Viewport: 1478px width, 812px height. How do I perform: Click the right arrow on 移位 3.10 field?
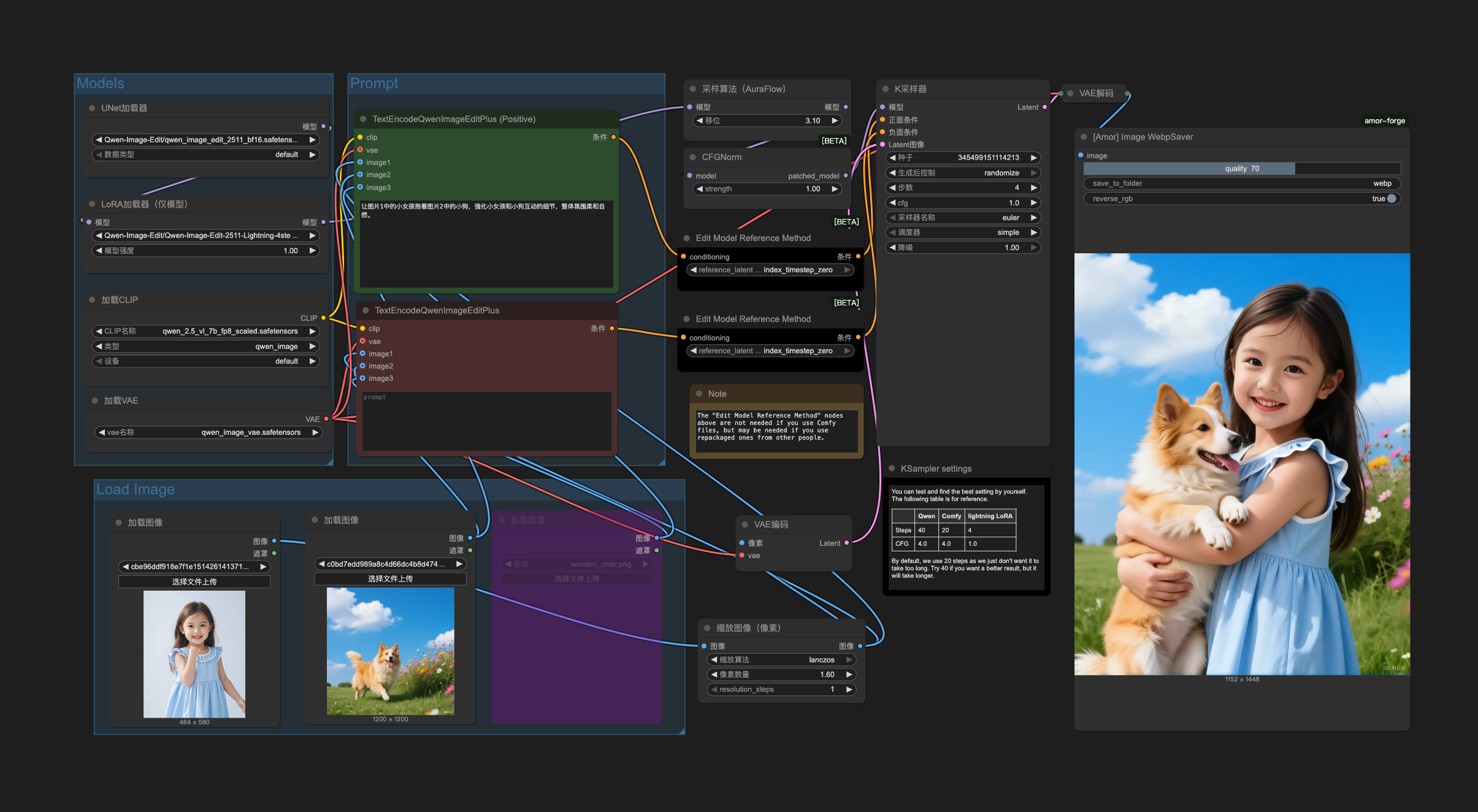click(x=835, y=121)
